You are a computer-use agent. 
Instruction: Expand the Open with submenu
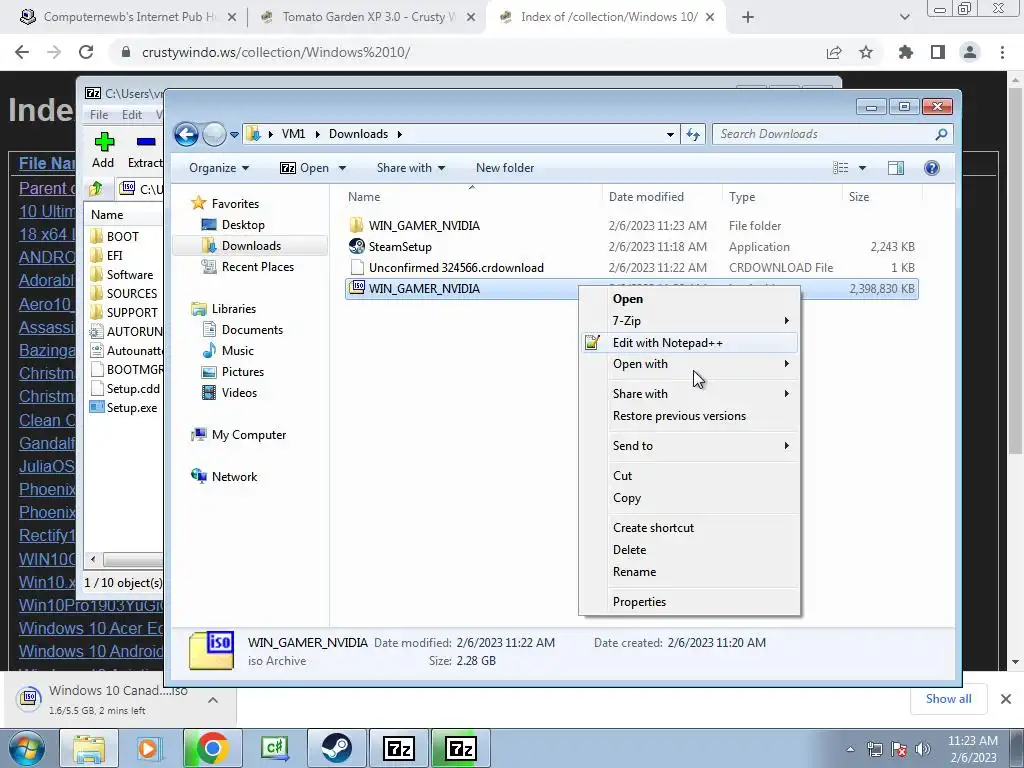(x=690, y=364)
